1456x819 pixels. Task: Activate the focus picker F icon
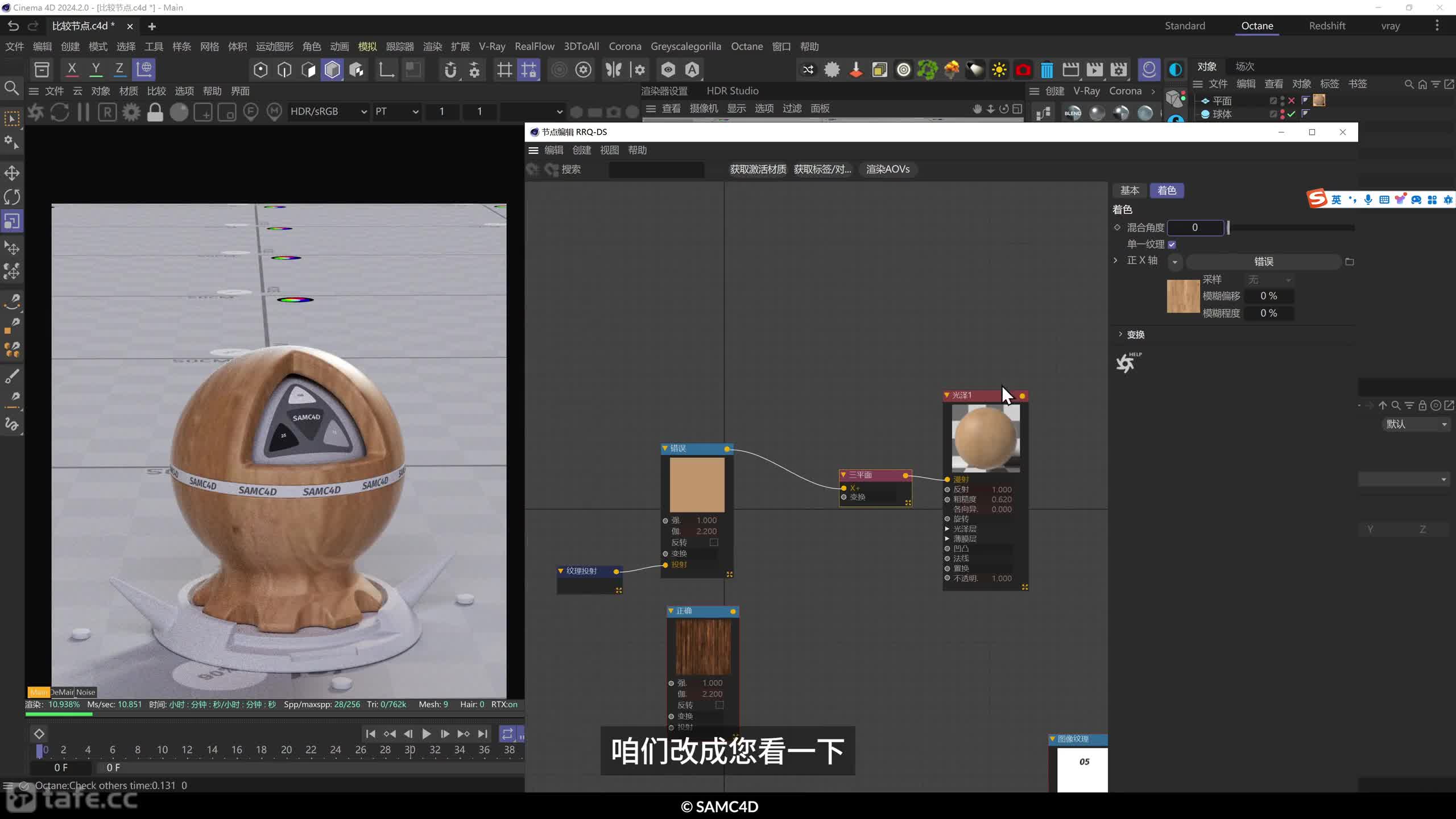[x=251, y=112]
